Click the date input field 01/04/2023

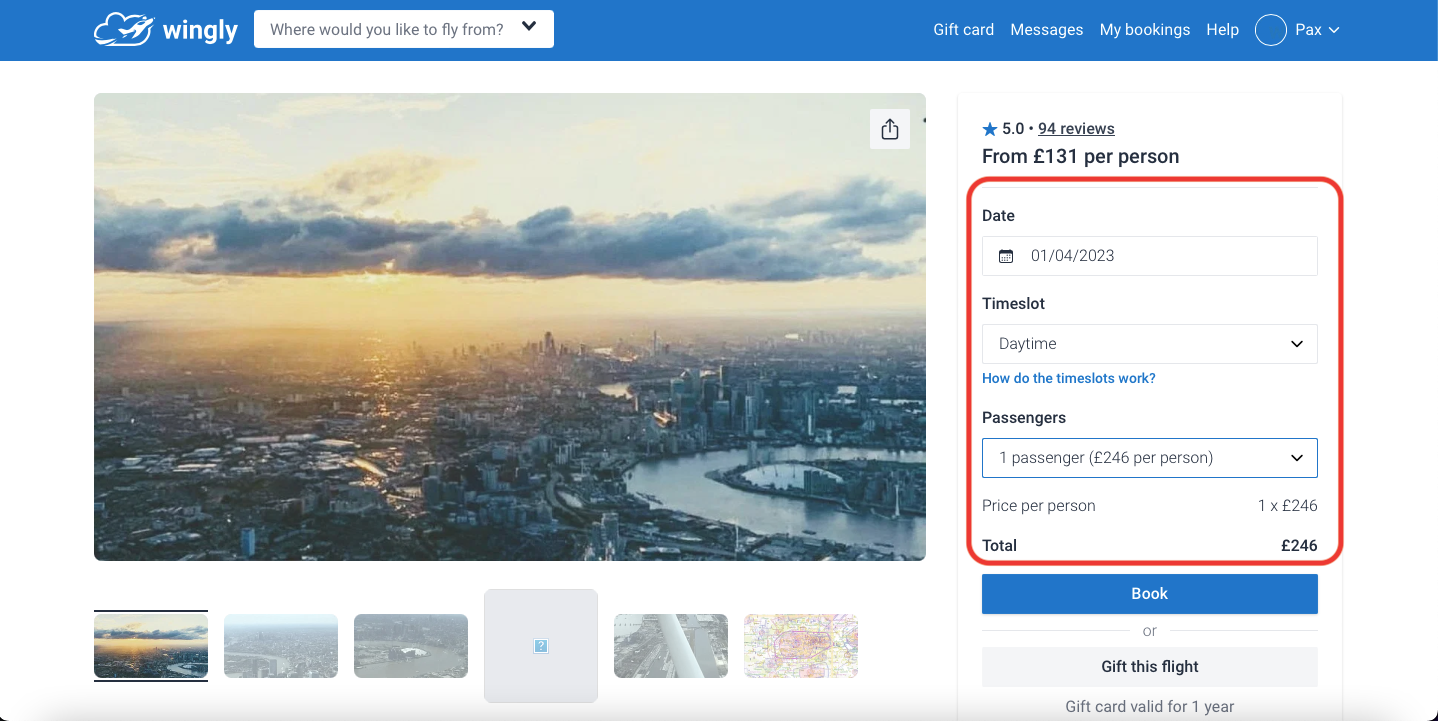[x=1150, y=256]
